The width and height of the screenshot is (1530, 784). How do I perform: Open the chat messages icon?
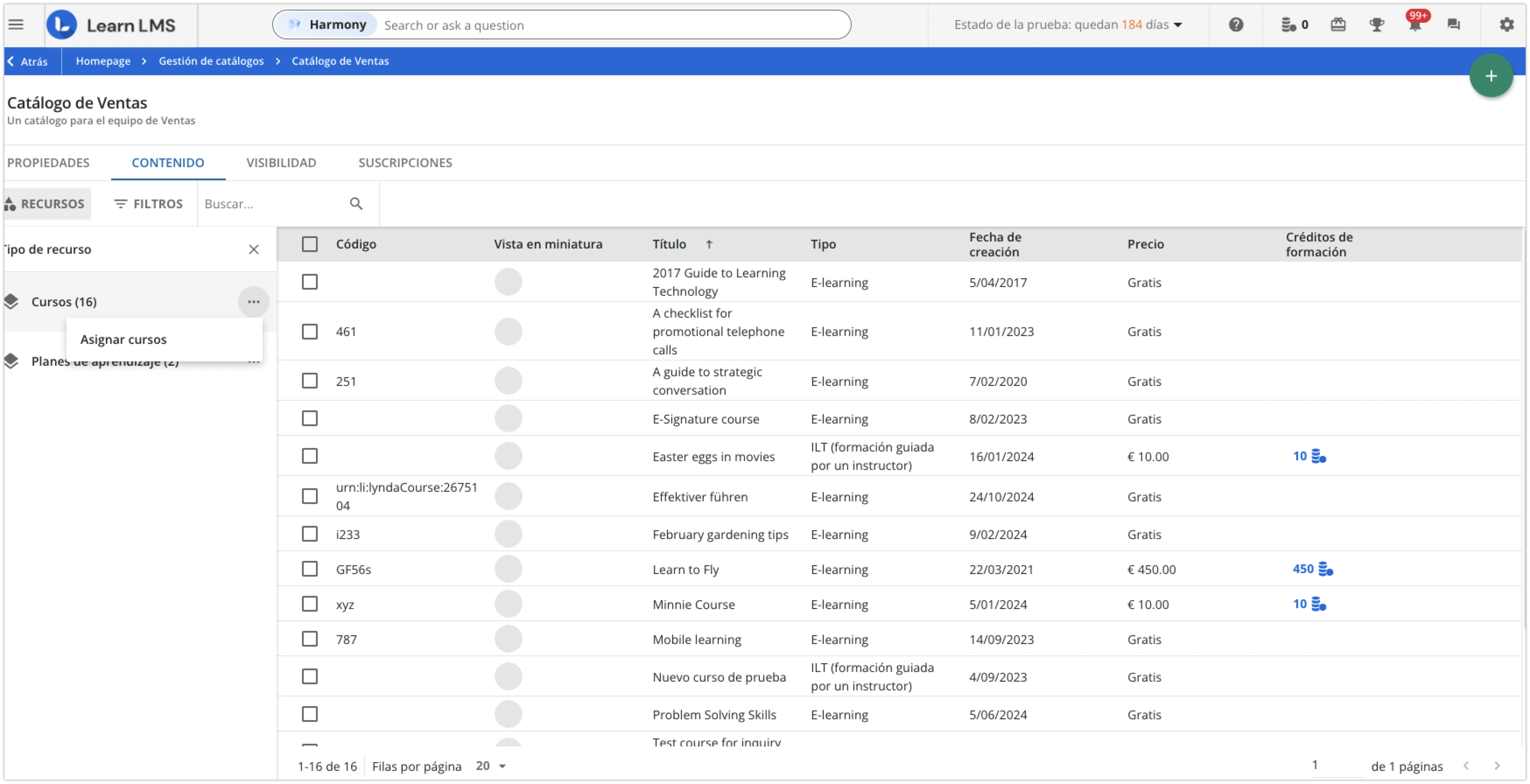pyautogui.click(x=1453, y=24)
